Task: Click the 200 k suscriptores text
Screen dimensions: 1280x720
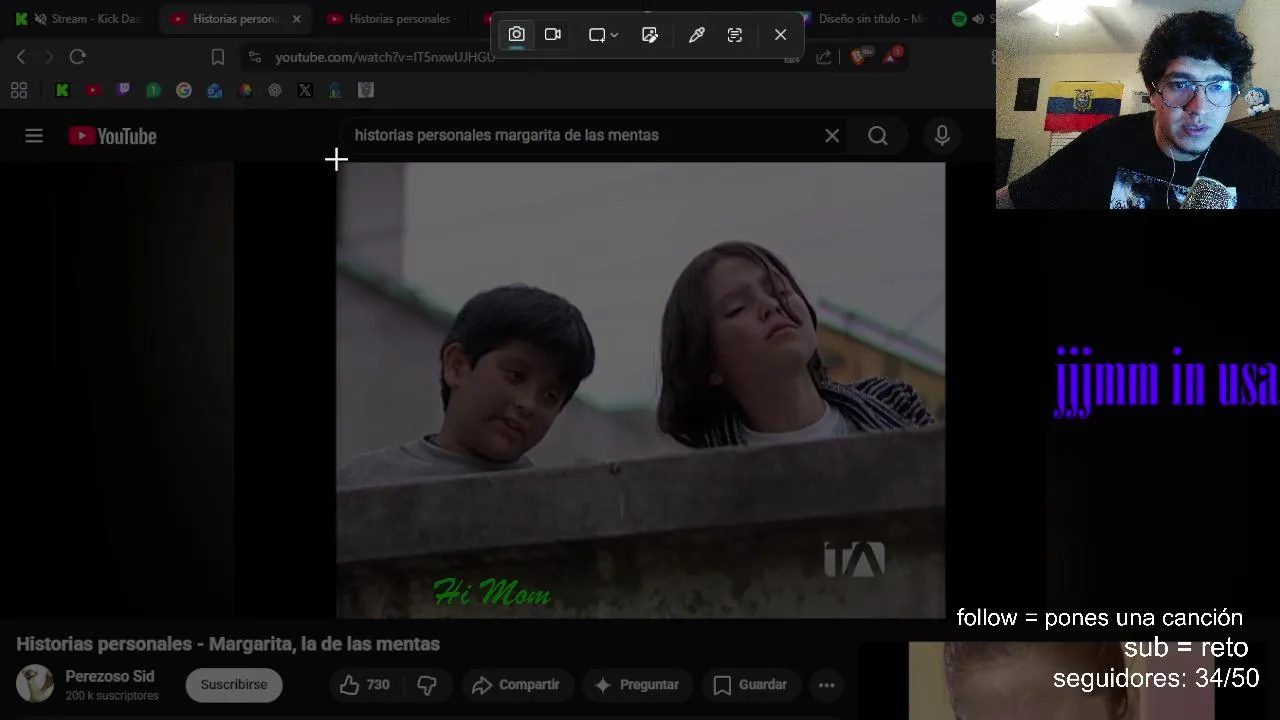Action: 112,696
